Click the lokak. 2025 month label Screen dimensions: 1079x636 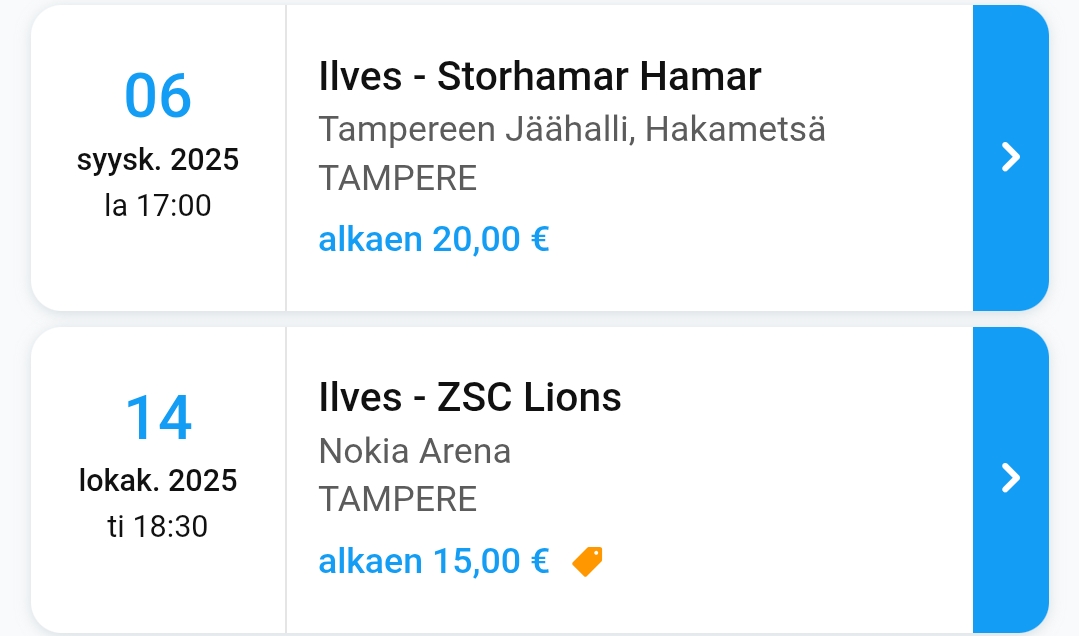tap(158, 481)
